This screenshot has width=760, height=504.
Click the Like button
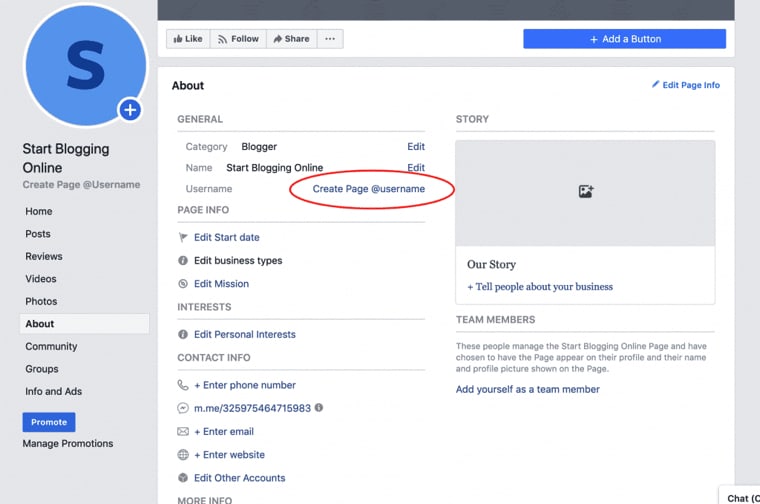[188, 39]
